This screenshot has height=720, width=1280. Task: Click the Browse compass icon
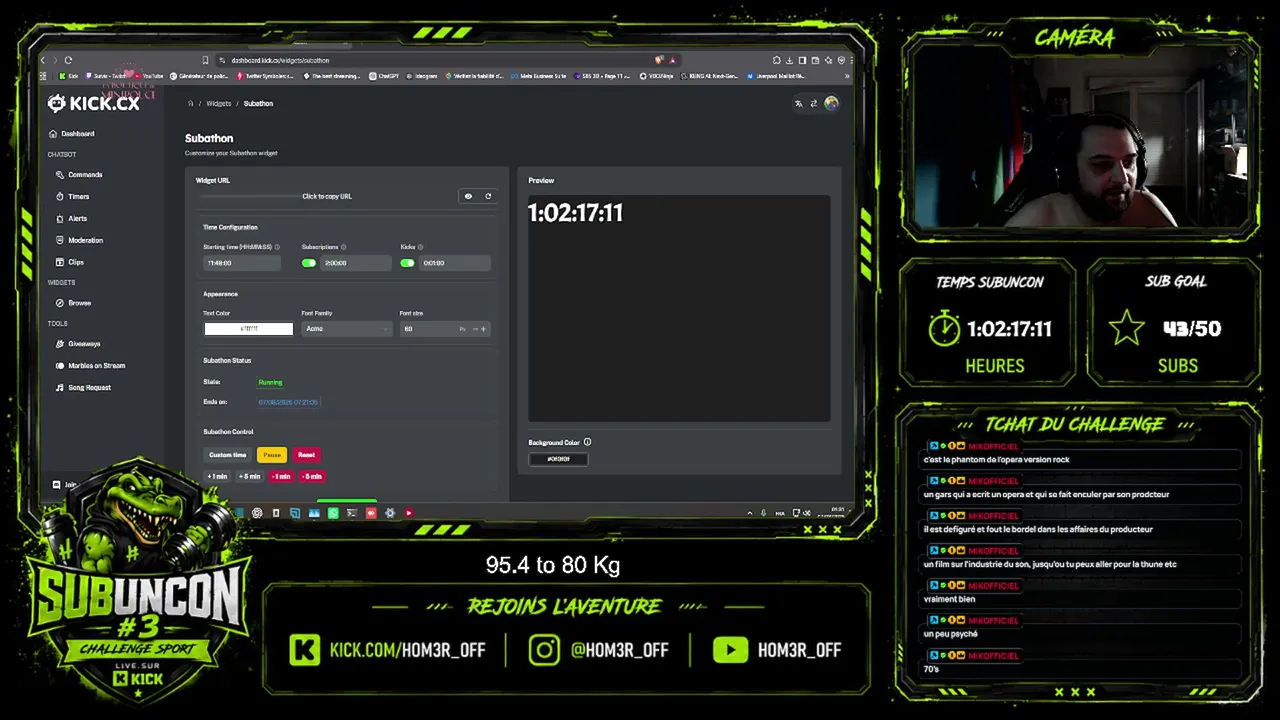click(x=60, y=303)
